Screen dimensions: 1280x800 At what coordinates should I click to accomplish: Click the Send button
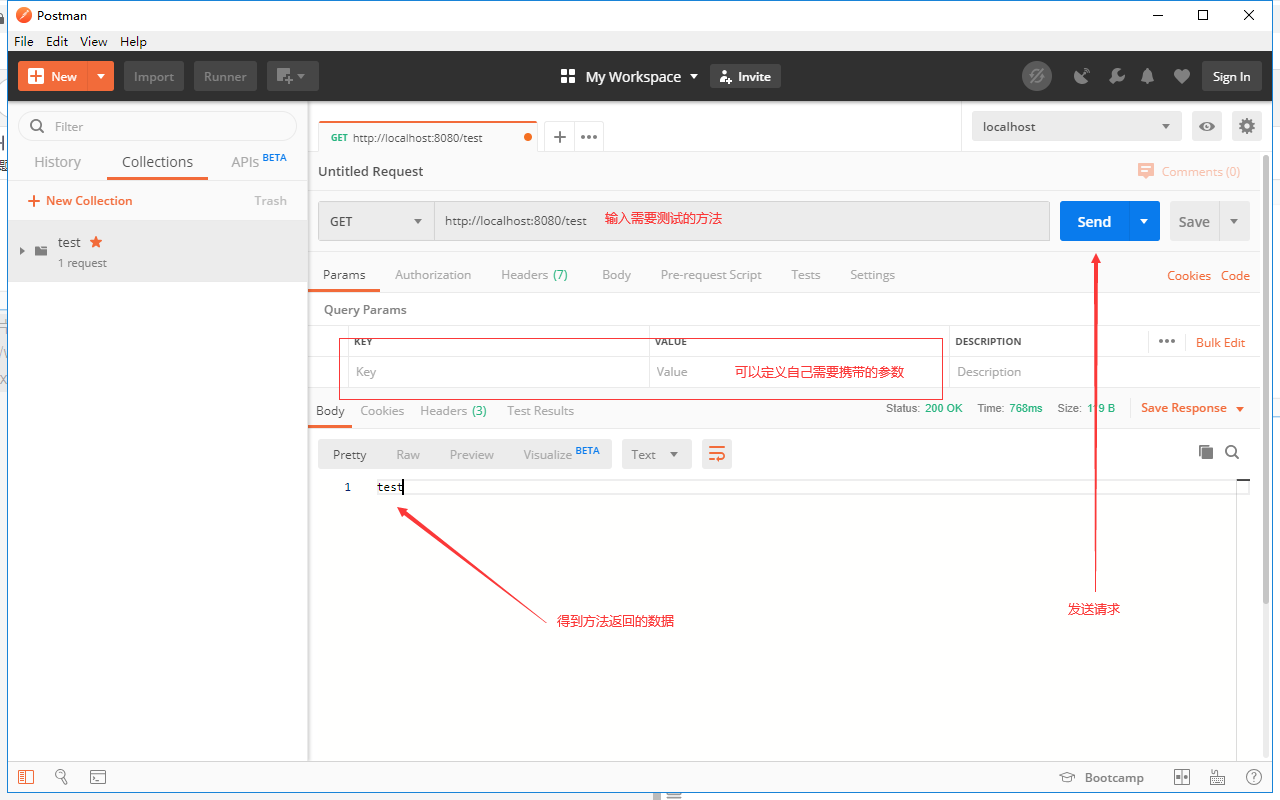1093,221
